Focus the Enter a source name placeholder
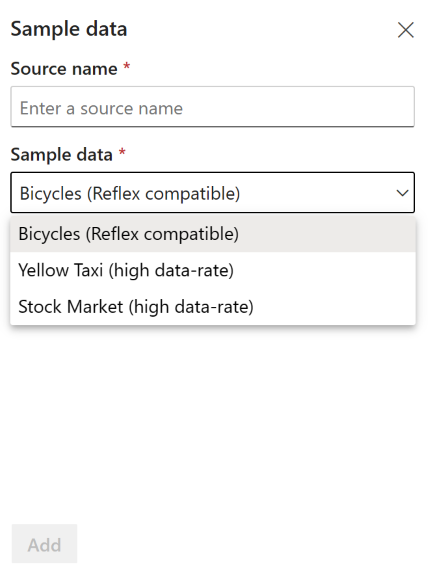428x575 pixels. (101, 108)
